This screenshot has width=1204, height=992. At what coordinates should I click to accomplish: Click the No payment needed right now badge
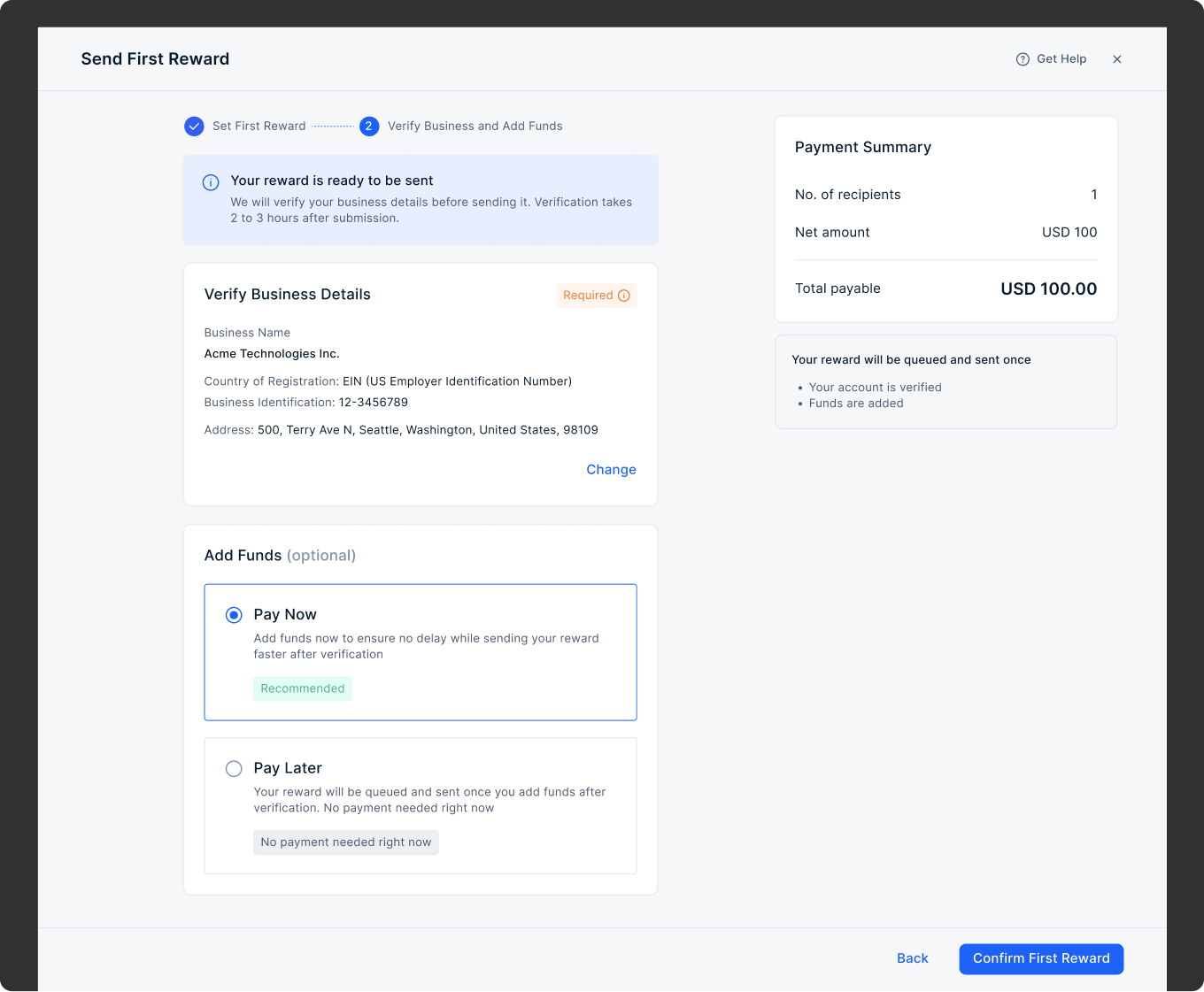click(346, 842)
